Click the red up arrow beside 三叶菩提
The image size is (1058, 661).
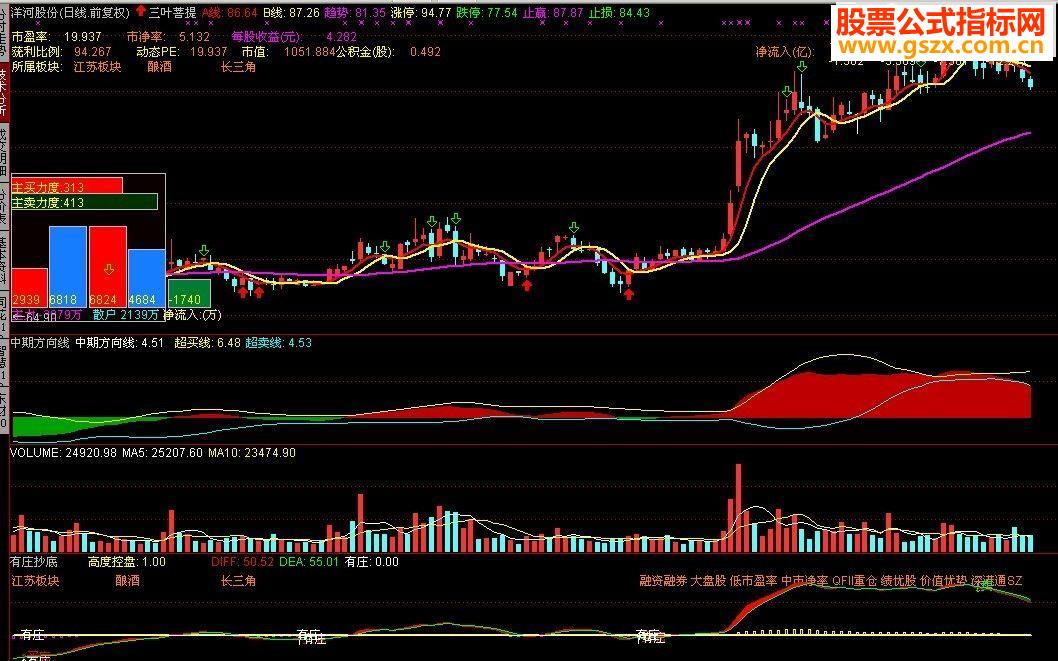(140, 11)
